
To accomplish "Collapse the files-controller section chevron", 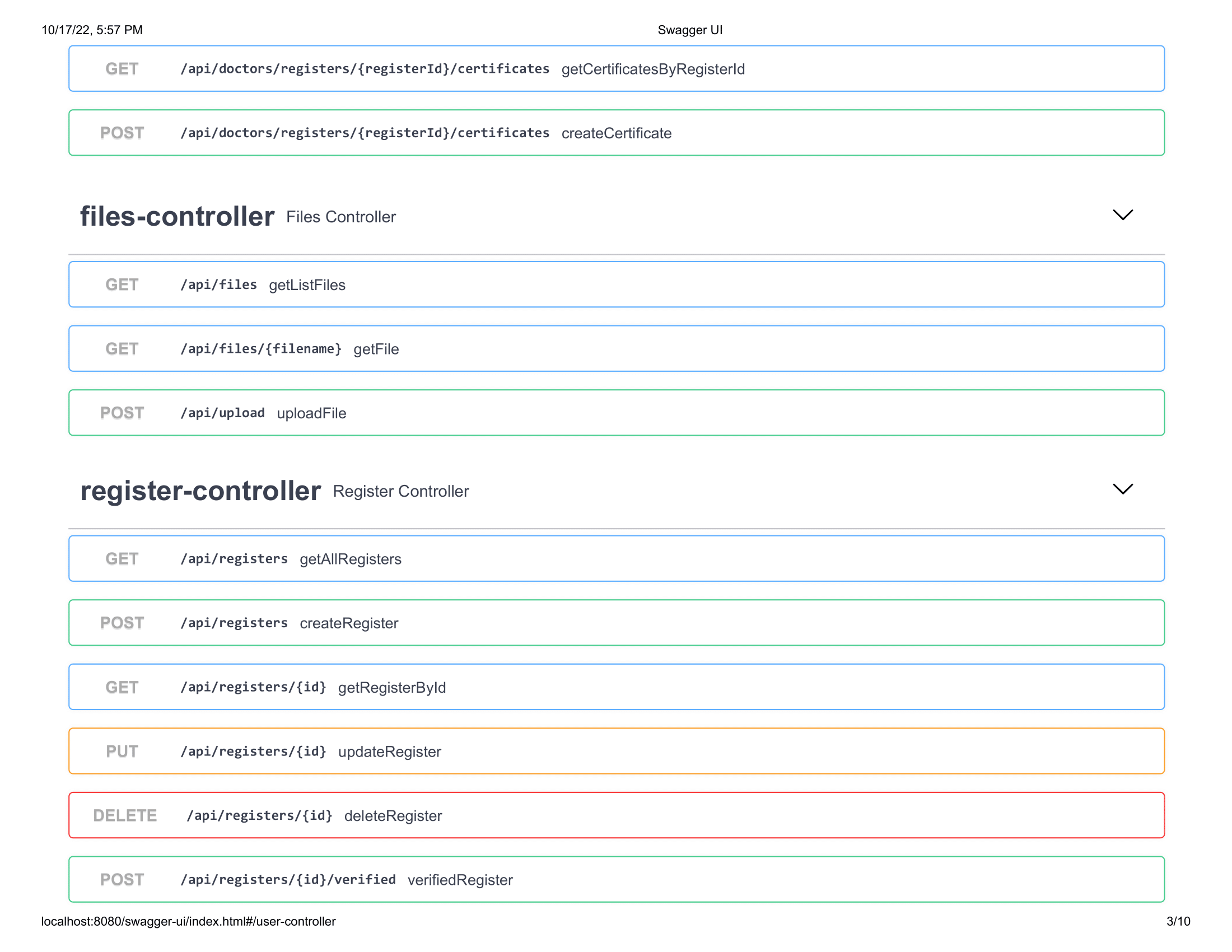I will (x=1123, y=215).
